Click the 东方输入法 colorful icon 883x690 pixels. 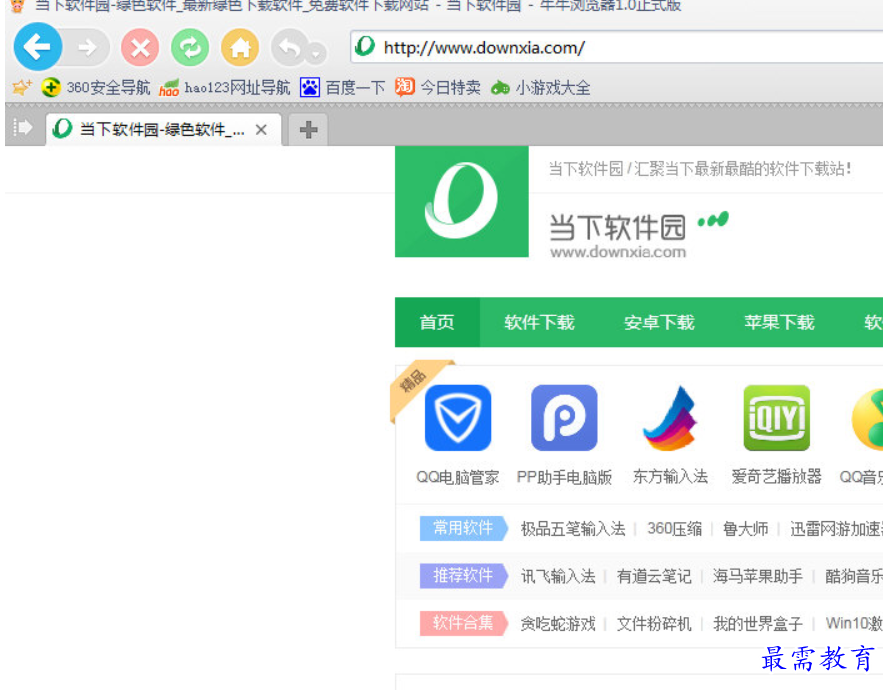pos(670,418)
